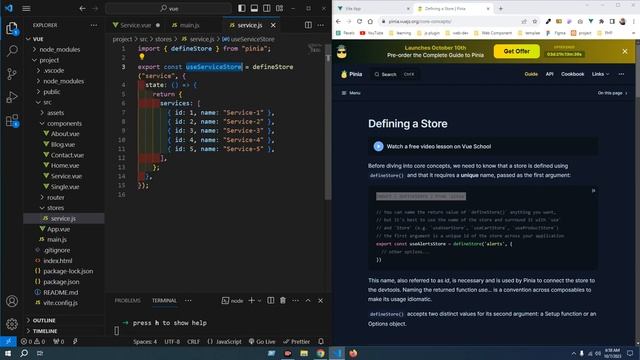The height and width of the screenshot is (360, 640).
Task: Open About.vue in the explorer
Action: tap(65, 134)
